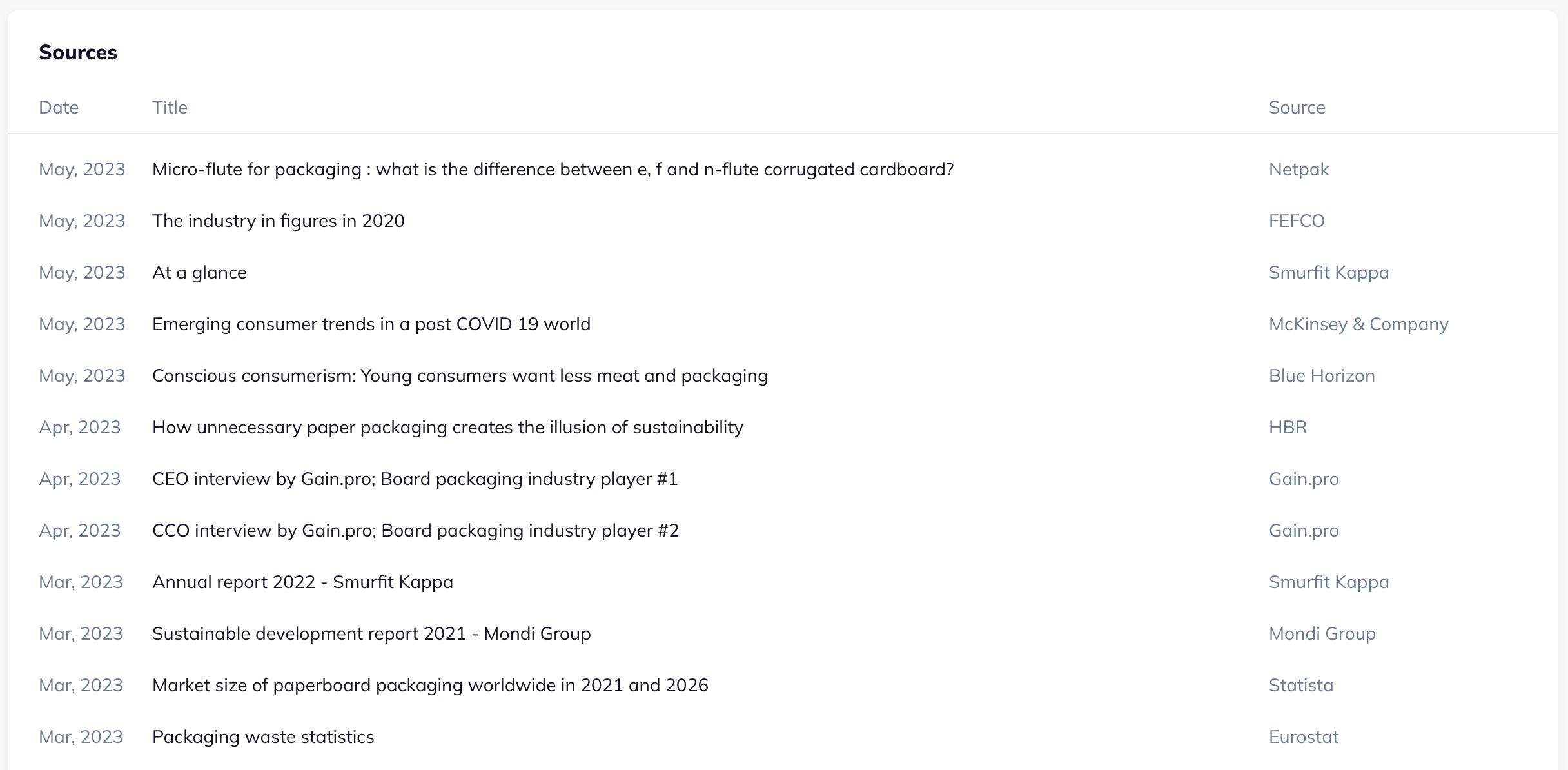Image resolution: width=1568 pixels, height=770 pixels.
Task: Open the Micro-flute for packaging article
Action: (553, 170)
